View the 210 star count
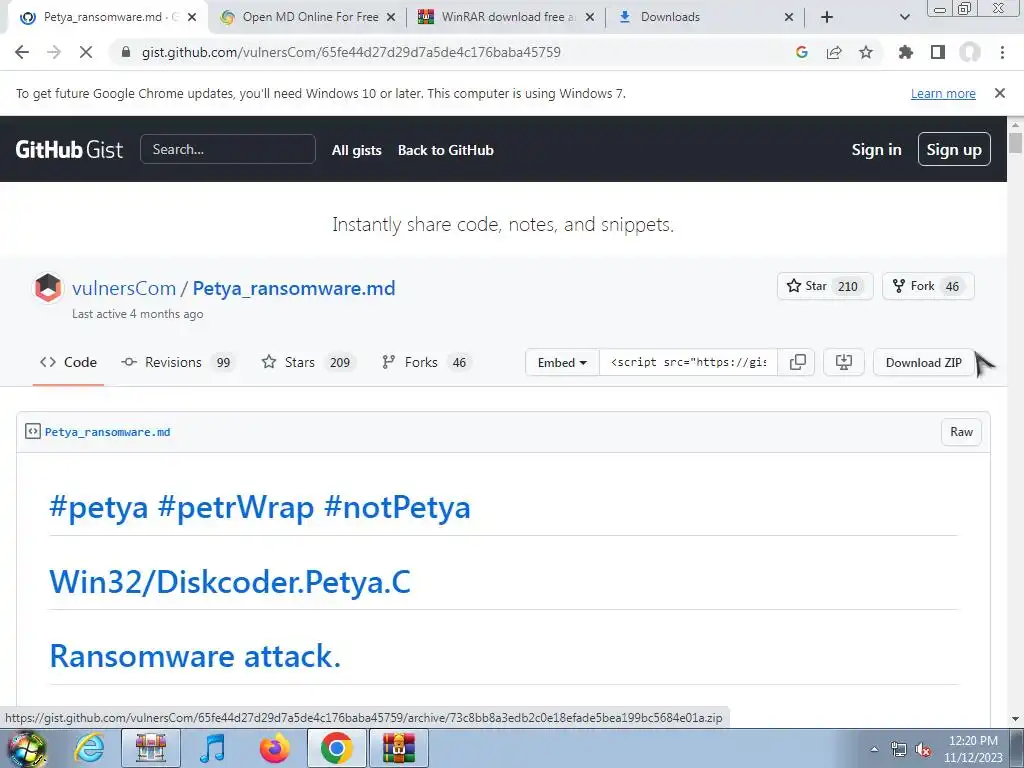Viewport: 1024px width, 768px height. coord(848,286)
